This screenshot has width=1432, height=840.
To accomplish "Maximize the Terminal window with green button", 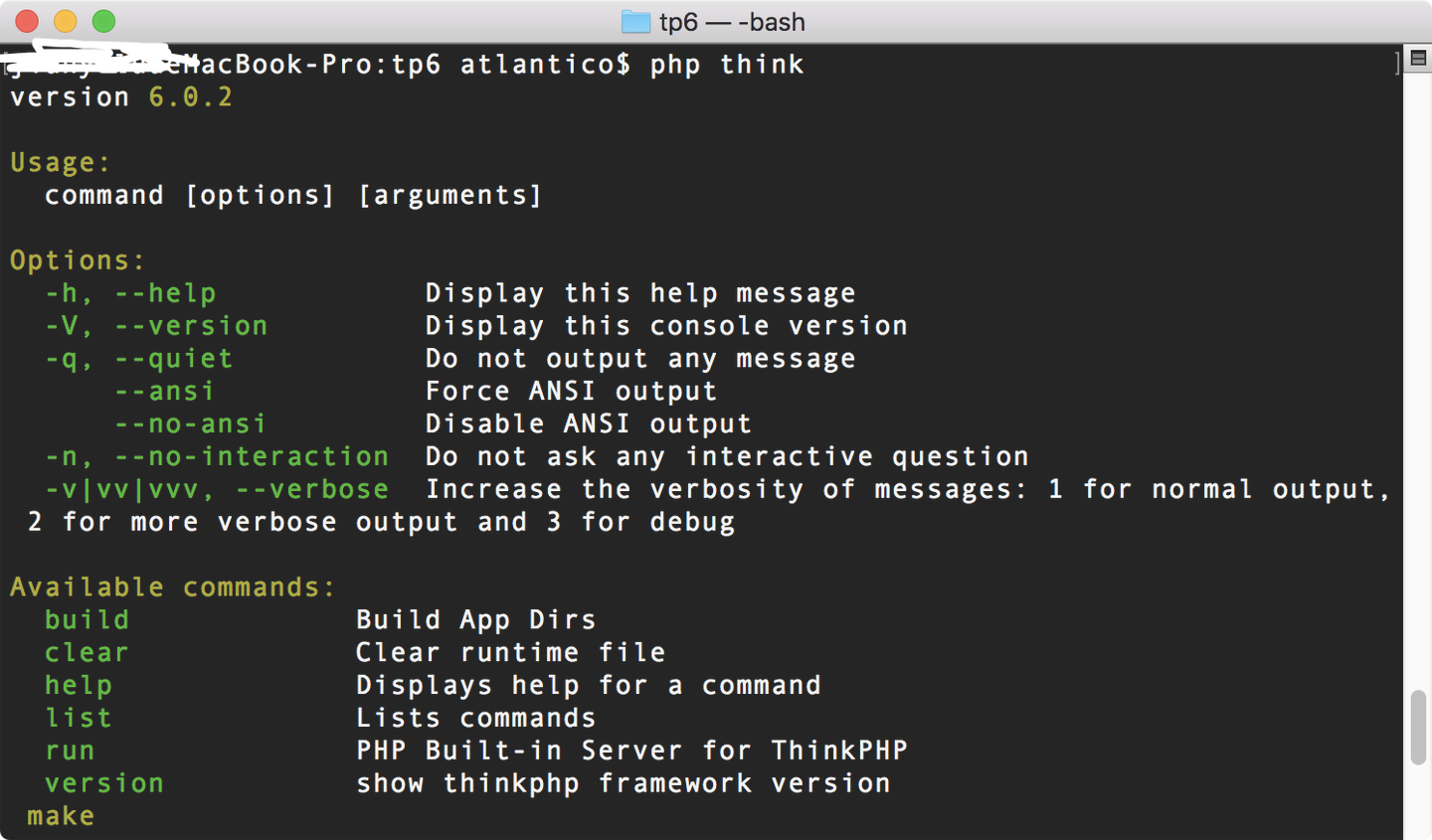I will 103,21.
